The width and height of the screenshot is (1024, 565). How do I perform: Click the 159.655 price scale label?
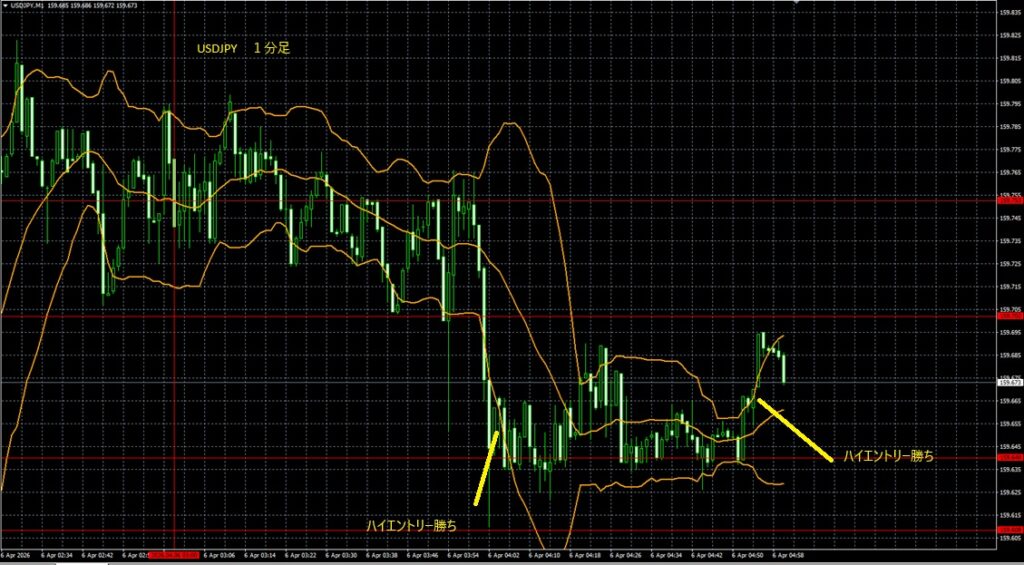click(x=1011, y=424)
